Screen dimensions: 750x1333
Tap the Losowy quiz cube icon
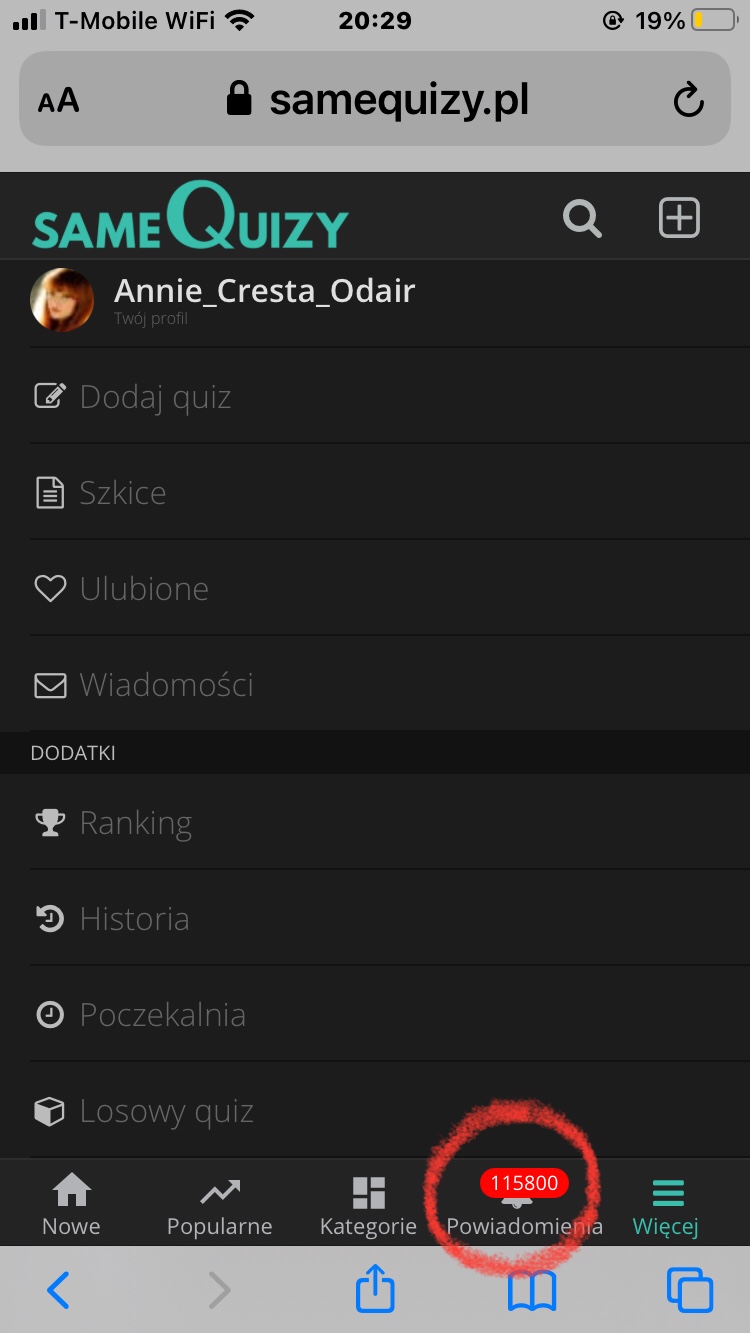click(x=50, y=1111)
